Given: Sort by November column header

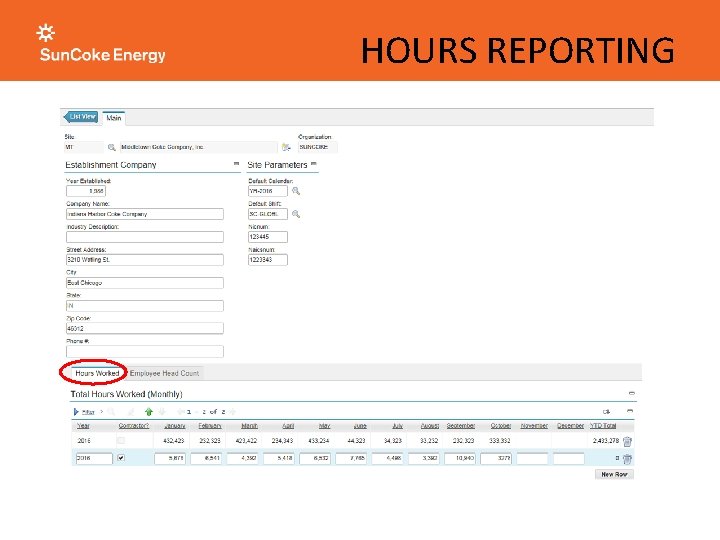Looking at the screenshot, I should tap(534, 426).
